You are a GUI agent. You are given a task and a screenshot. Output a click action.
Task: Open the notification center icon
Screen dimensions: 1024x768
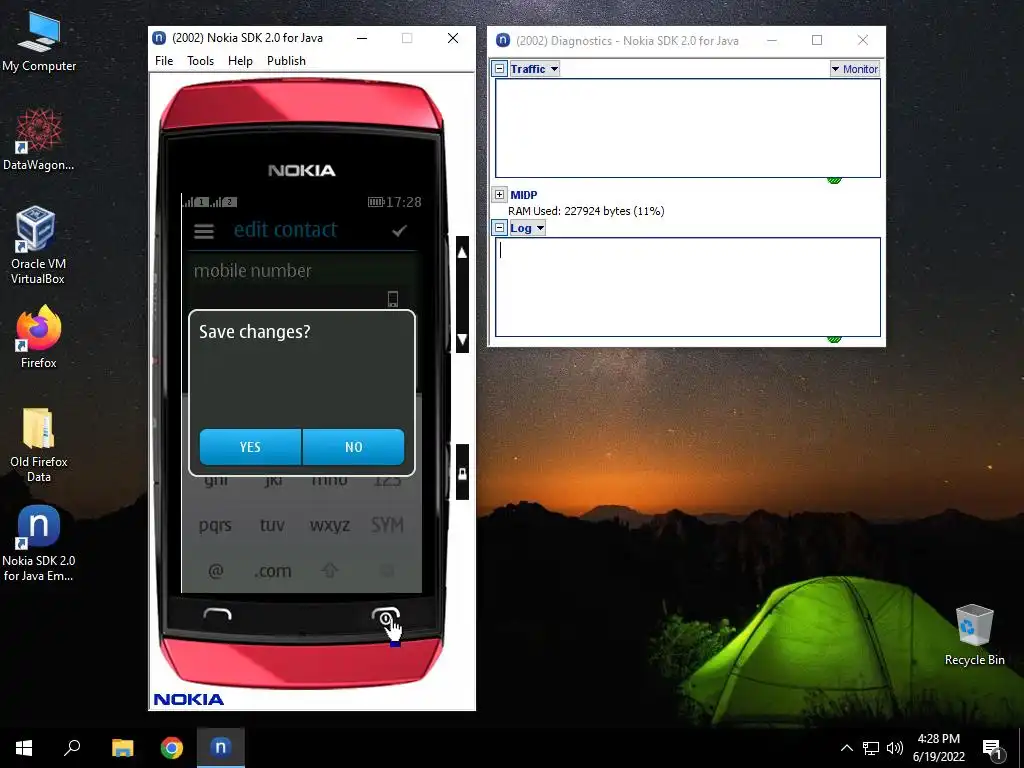coord(992,749)
